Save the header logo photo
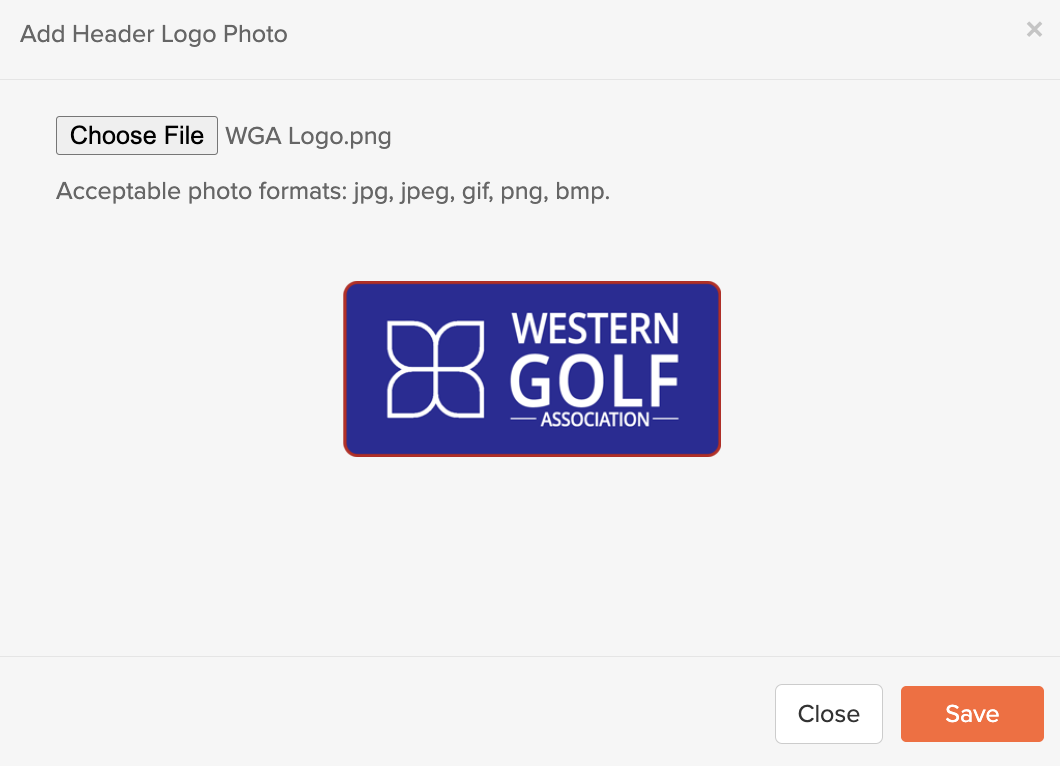The width and height of the screenshot is (1060, 766). pyautogui.click(x=972, y=714)
